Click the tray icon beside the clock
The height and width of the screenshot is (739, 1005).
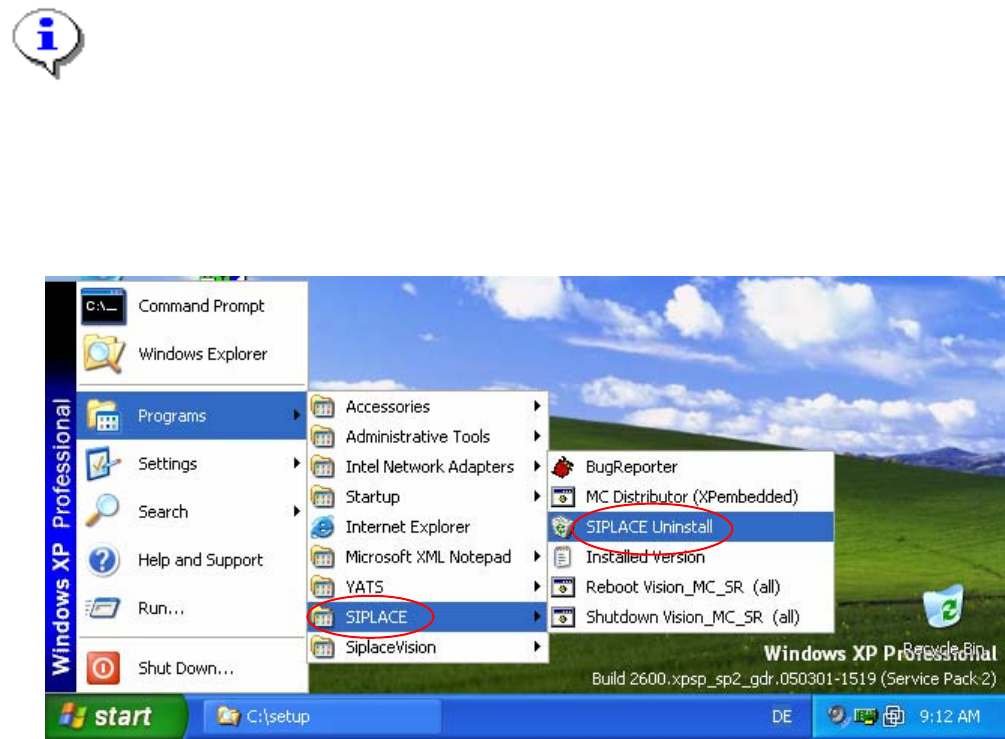[893, 716]
